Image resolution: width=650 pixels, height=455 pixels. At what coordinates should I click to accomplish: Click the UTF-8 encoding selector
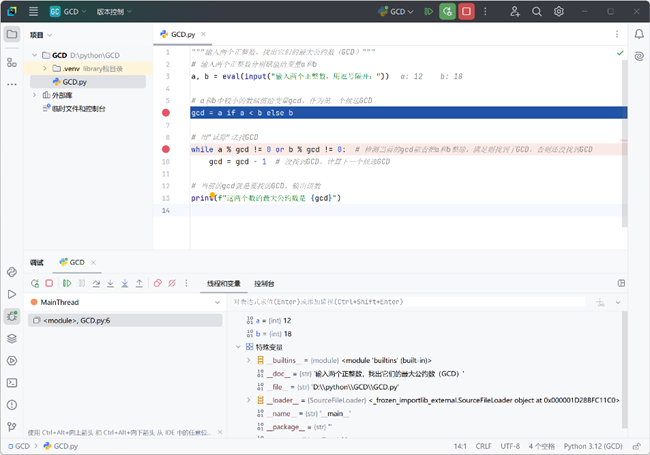coord(510,446)
